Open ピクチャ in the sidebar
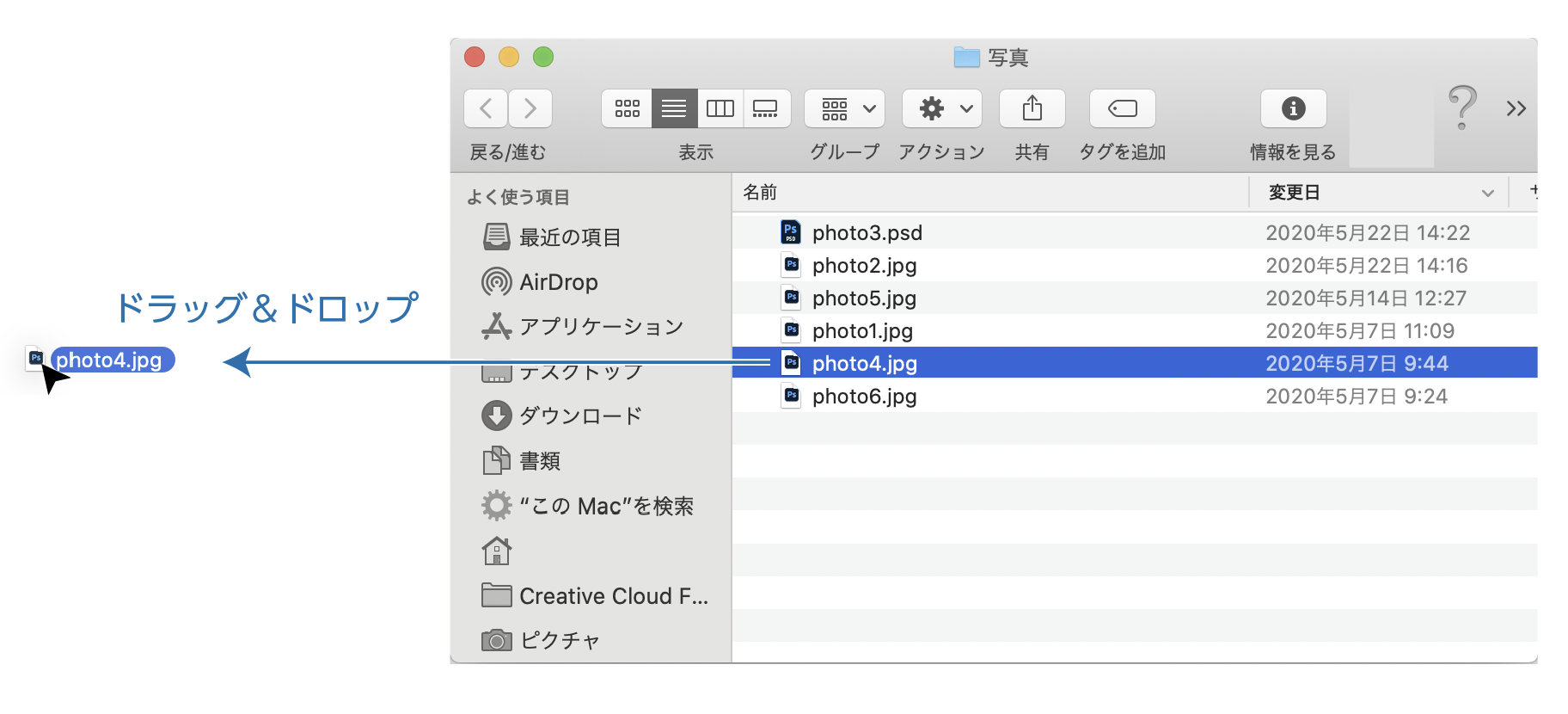1568x714 pixels. 541,640
